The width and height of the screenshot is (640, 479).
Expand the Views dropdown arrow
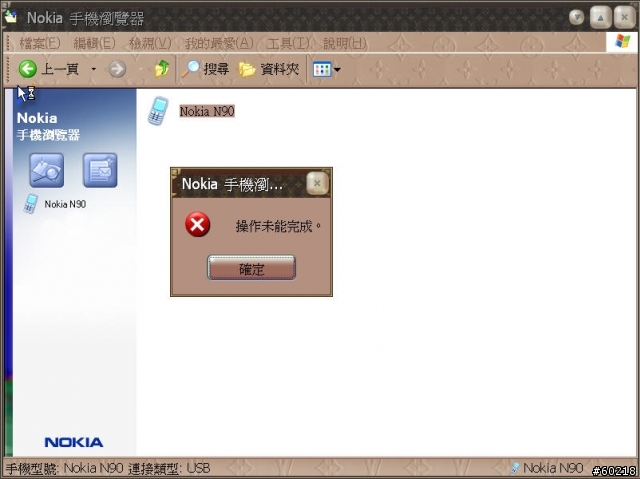click(x=337, y=69)
